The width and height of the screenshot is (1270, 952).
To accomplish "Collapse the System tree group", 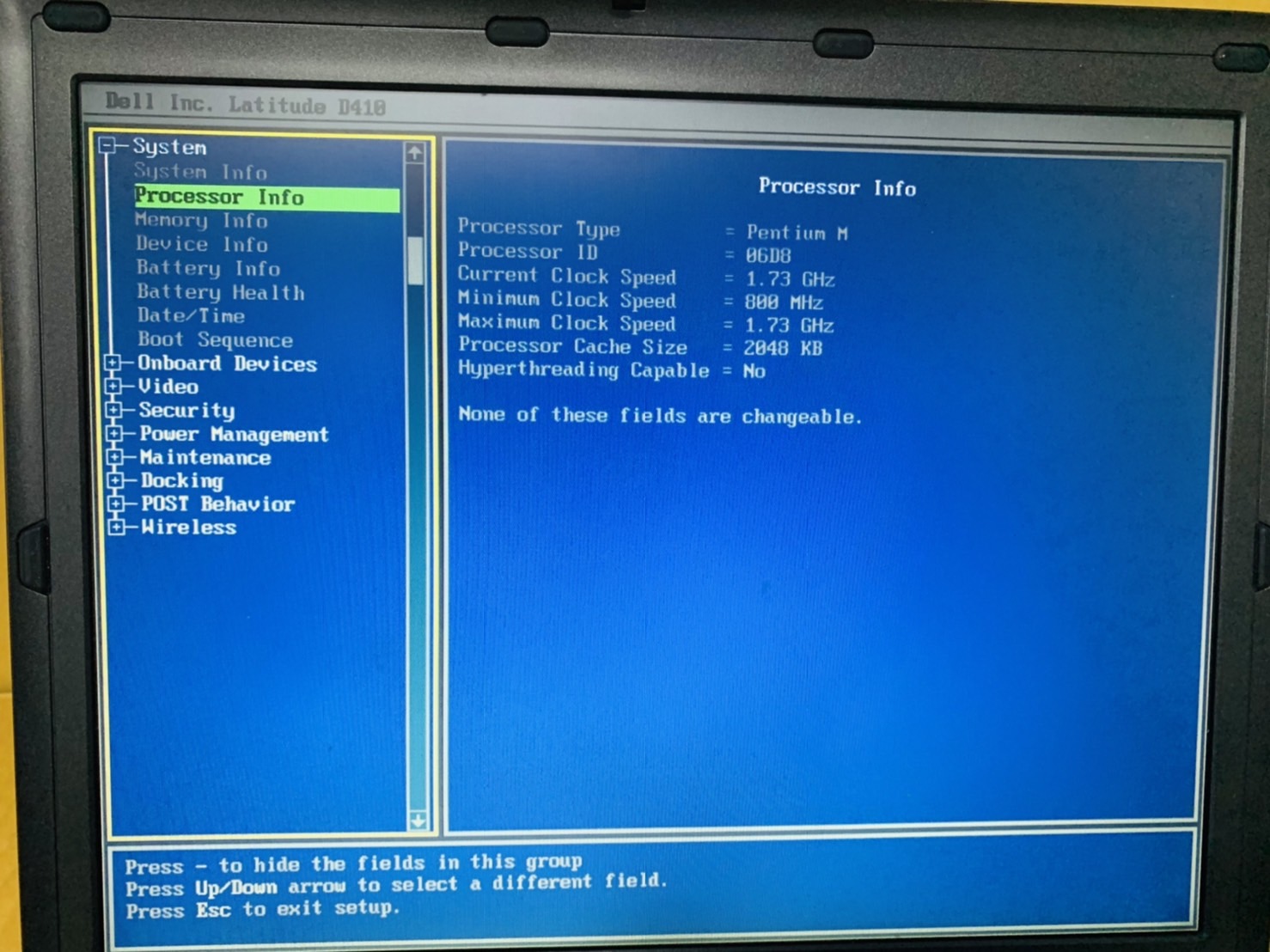I will pyautogui.click(x=108, y=146).
